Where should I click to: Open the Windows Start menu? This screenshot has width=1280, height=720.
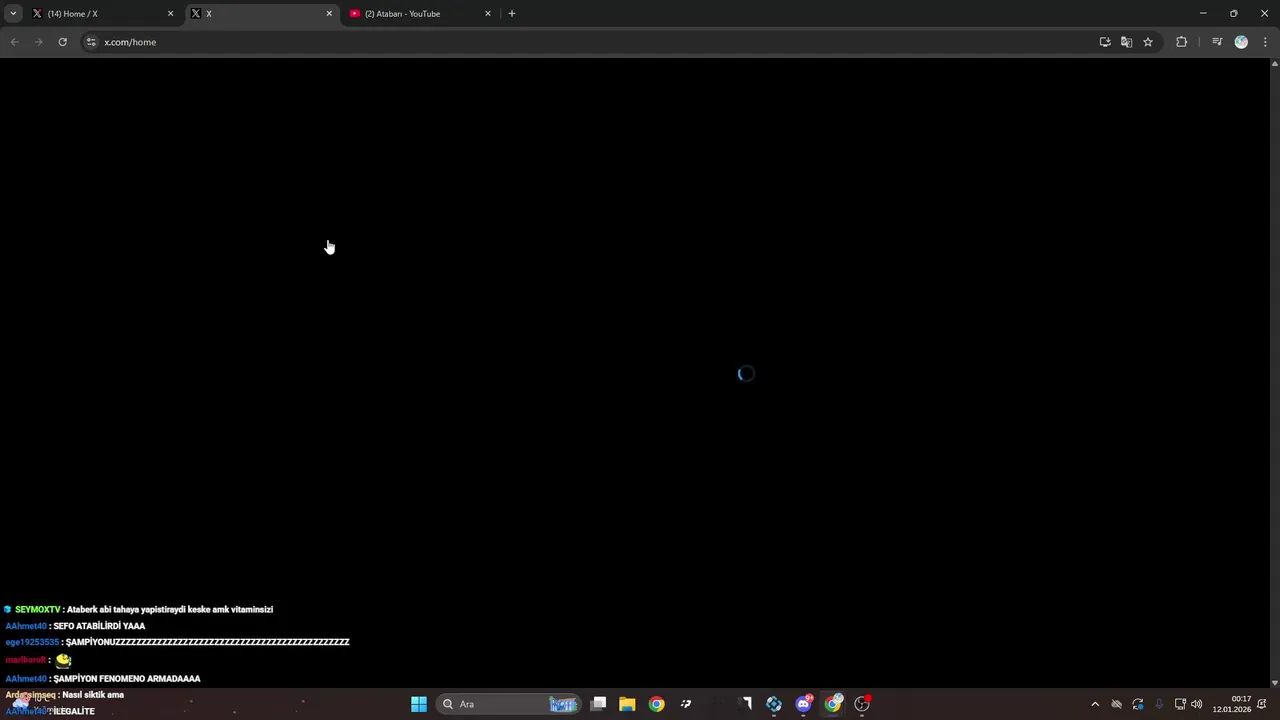pos(419,704)
